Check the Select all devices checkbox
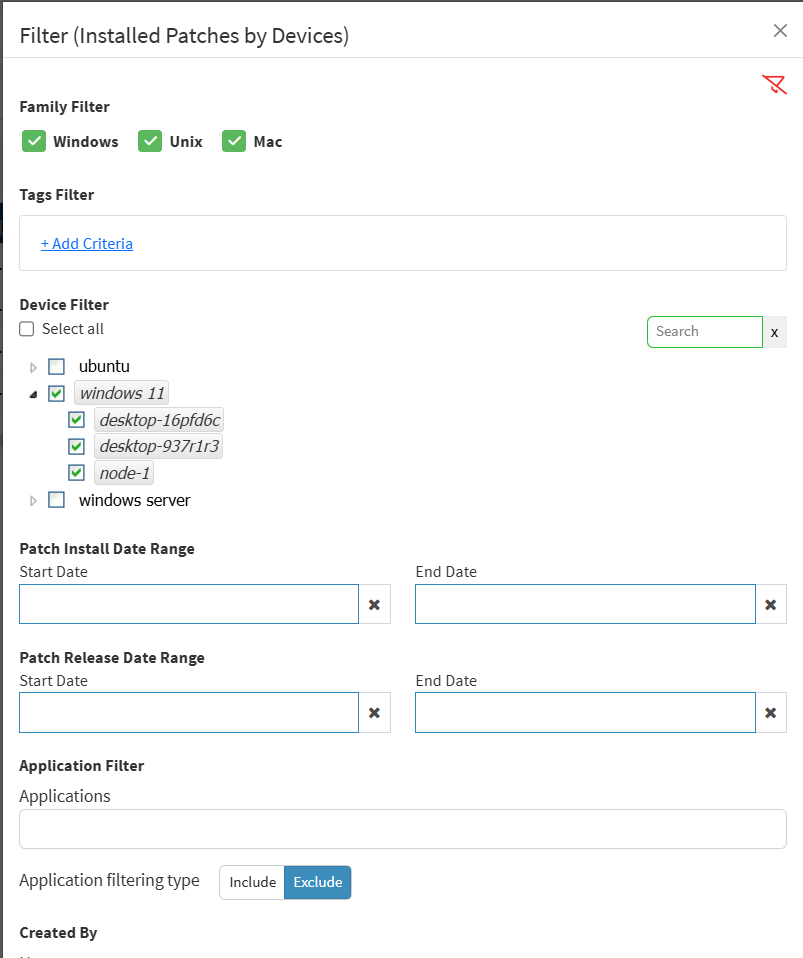803x958 pixels. click(27, 329)
